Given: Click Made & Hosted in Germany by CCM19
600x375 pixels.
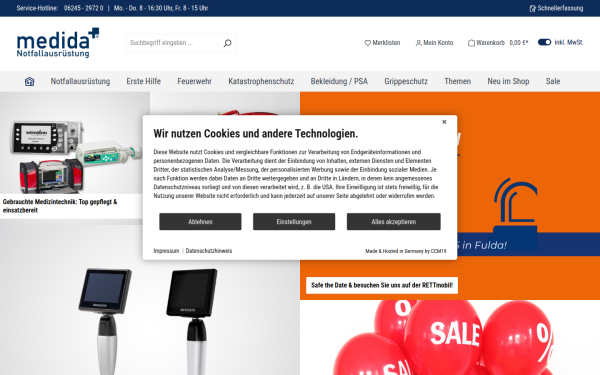Looking at the screenshot, I should (406, 251).
